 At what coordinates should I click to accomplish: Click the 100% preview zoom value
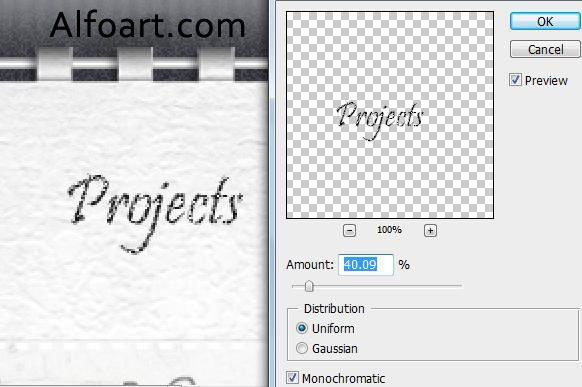(x=389, y=230)
